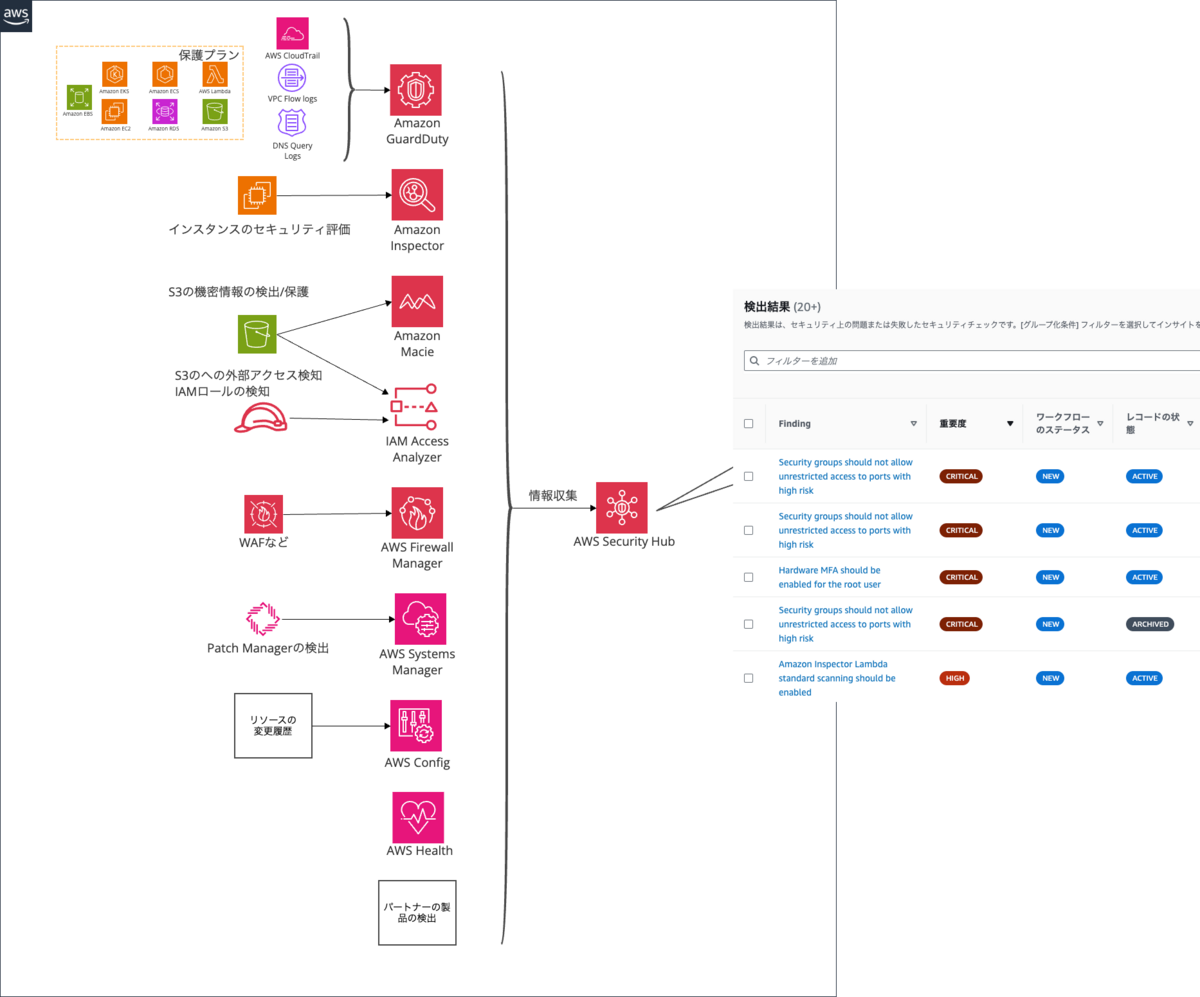Toggle the select-all checkbox in the table header

click(x=748, y=423)
